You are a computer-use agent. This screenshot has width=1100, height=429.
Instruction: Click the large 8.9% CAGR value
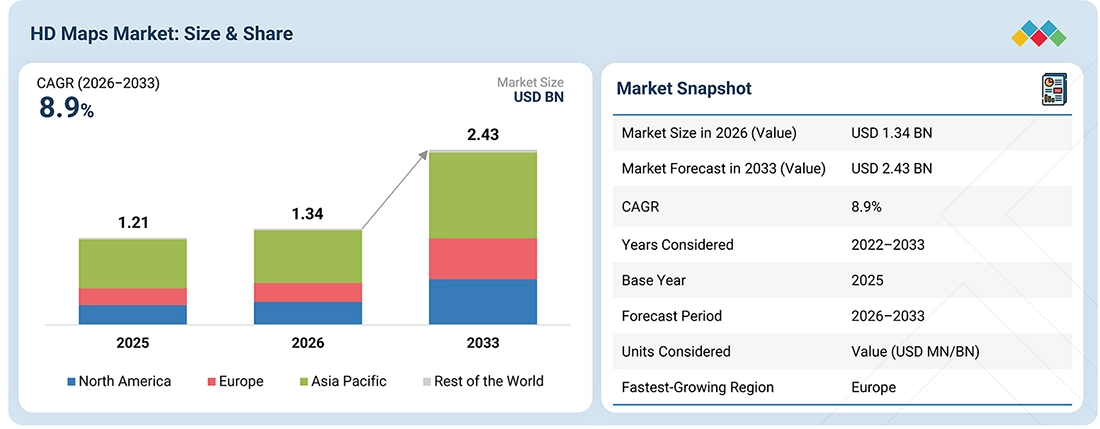(66, 107)
